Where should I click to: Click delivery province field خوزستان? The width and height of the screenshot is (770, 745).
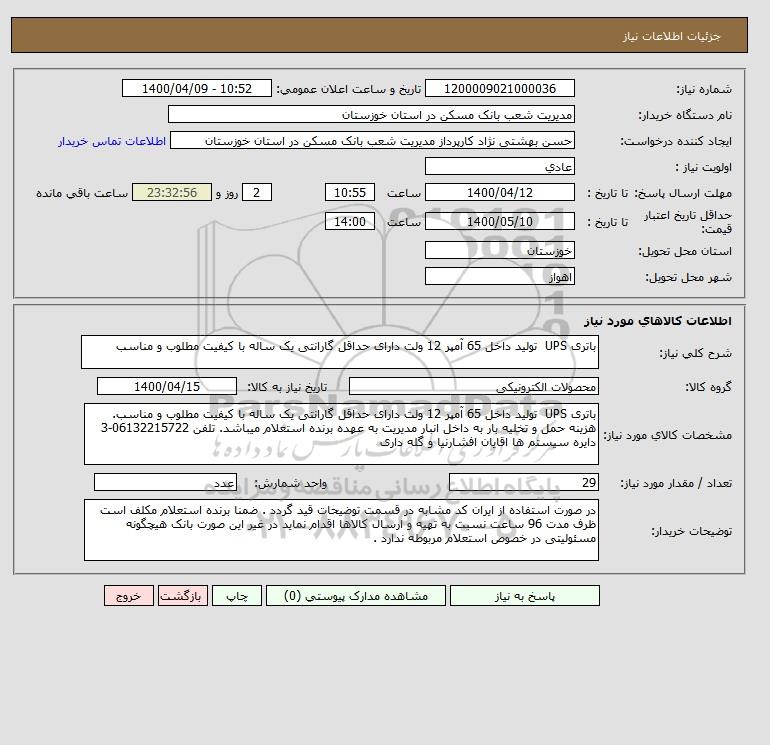pos(499,250)
